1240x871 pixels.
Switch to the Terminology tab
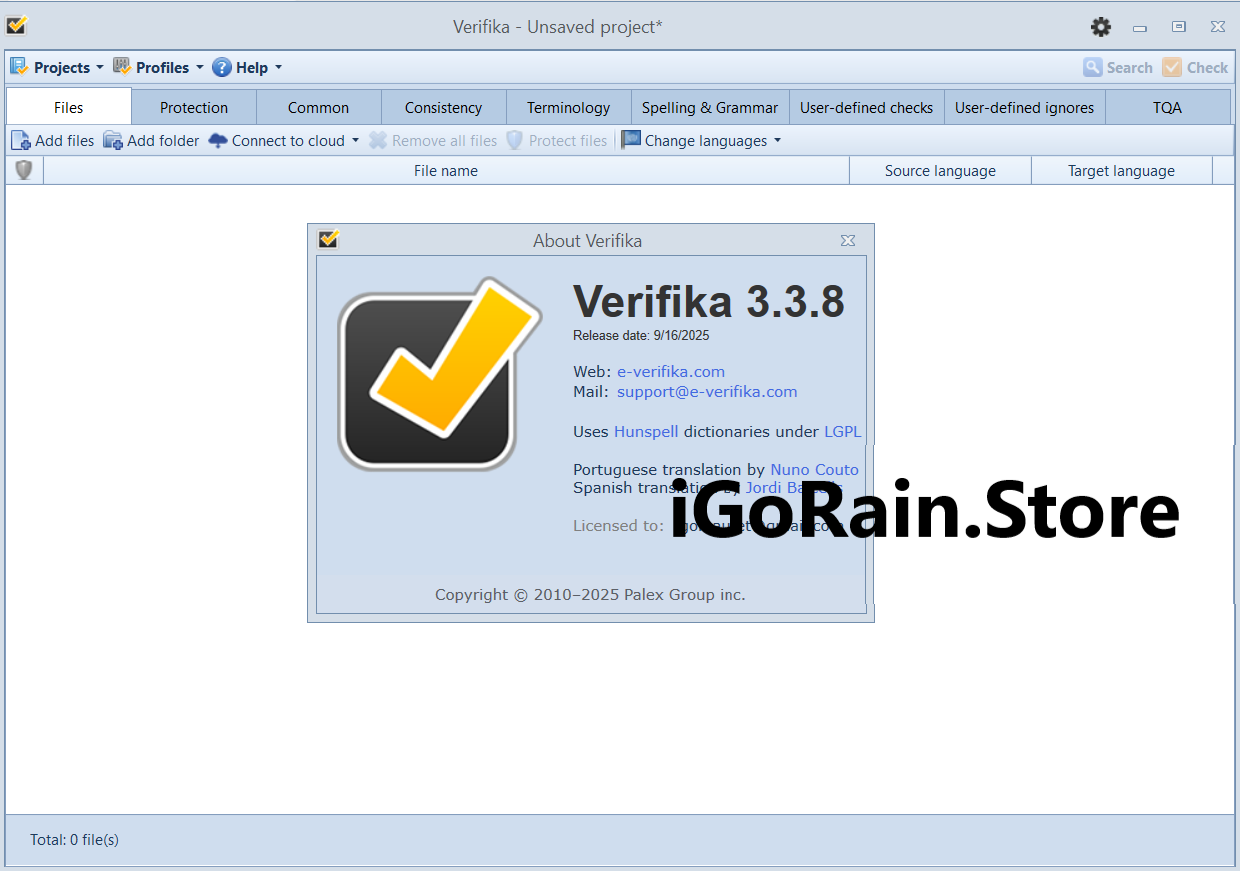click(568, 108)
